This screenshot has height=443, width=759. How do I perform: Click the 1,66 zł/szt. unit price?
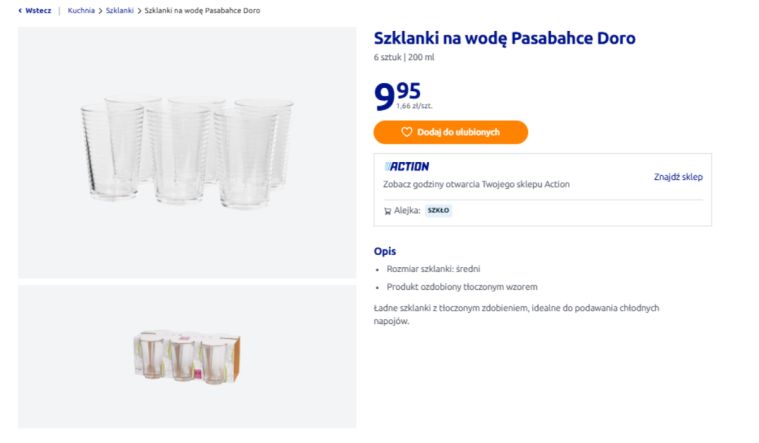(414, 105)
